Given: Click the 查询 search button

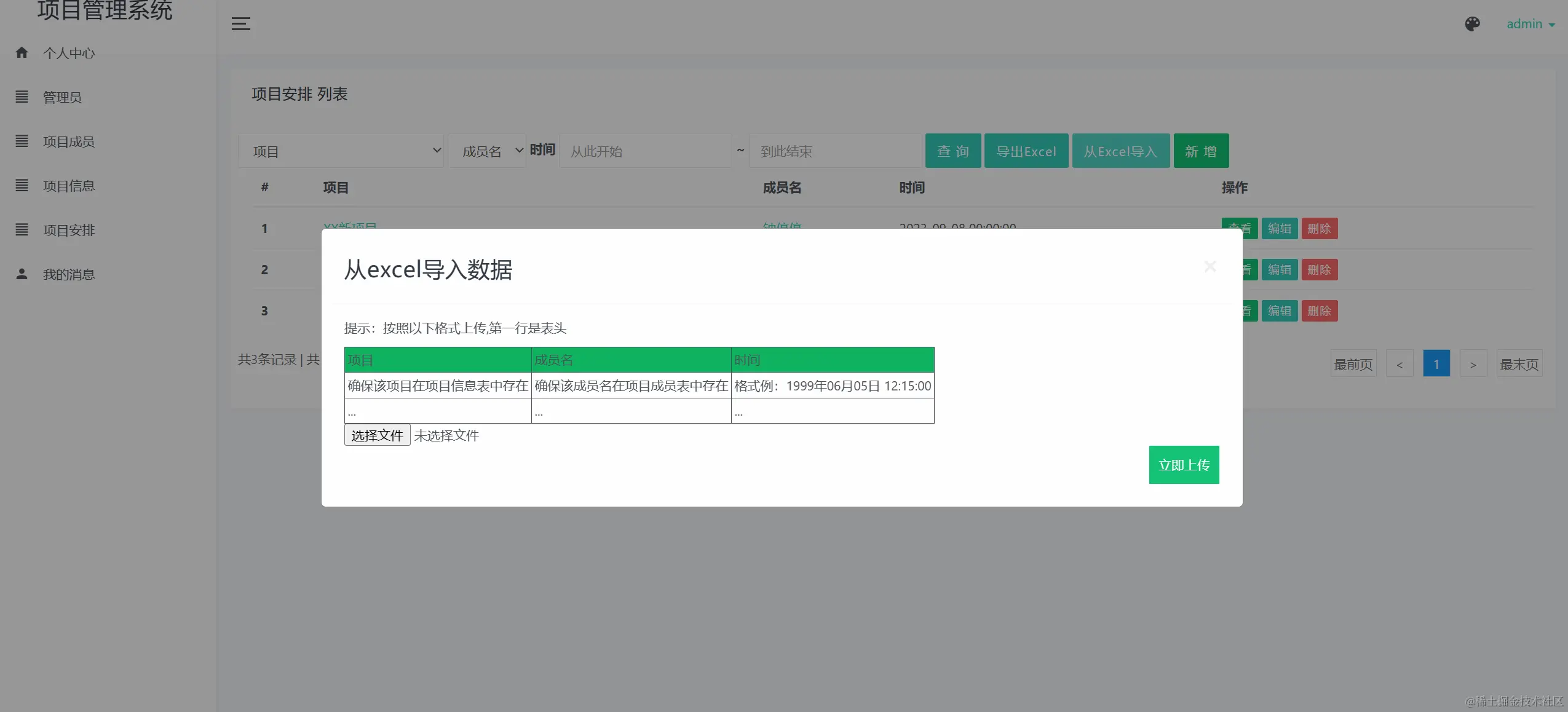Looking at the screenshot, I should tap(952, 151).
